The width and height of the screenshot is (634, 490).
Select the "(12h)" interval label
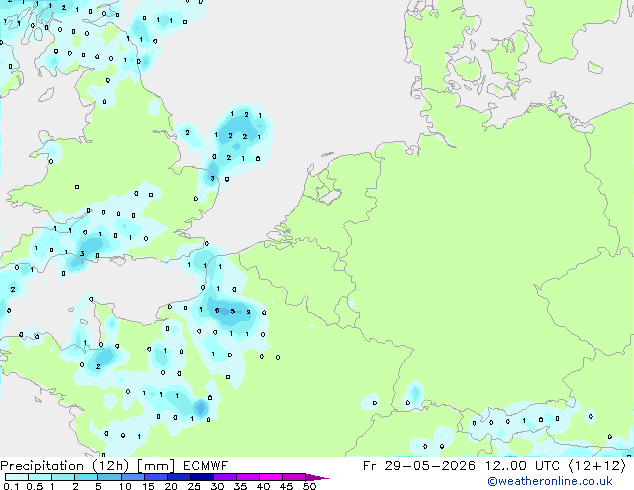click(110, 466)
